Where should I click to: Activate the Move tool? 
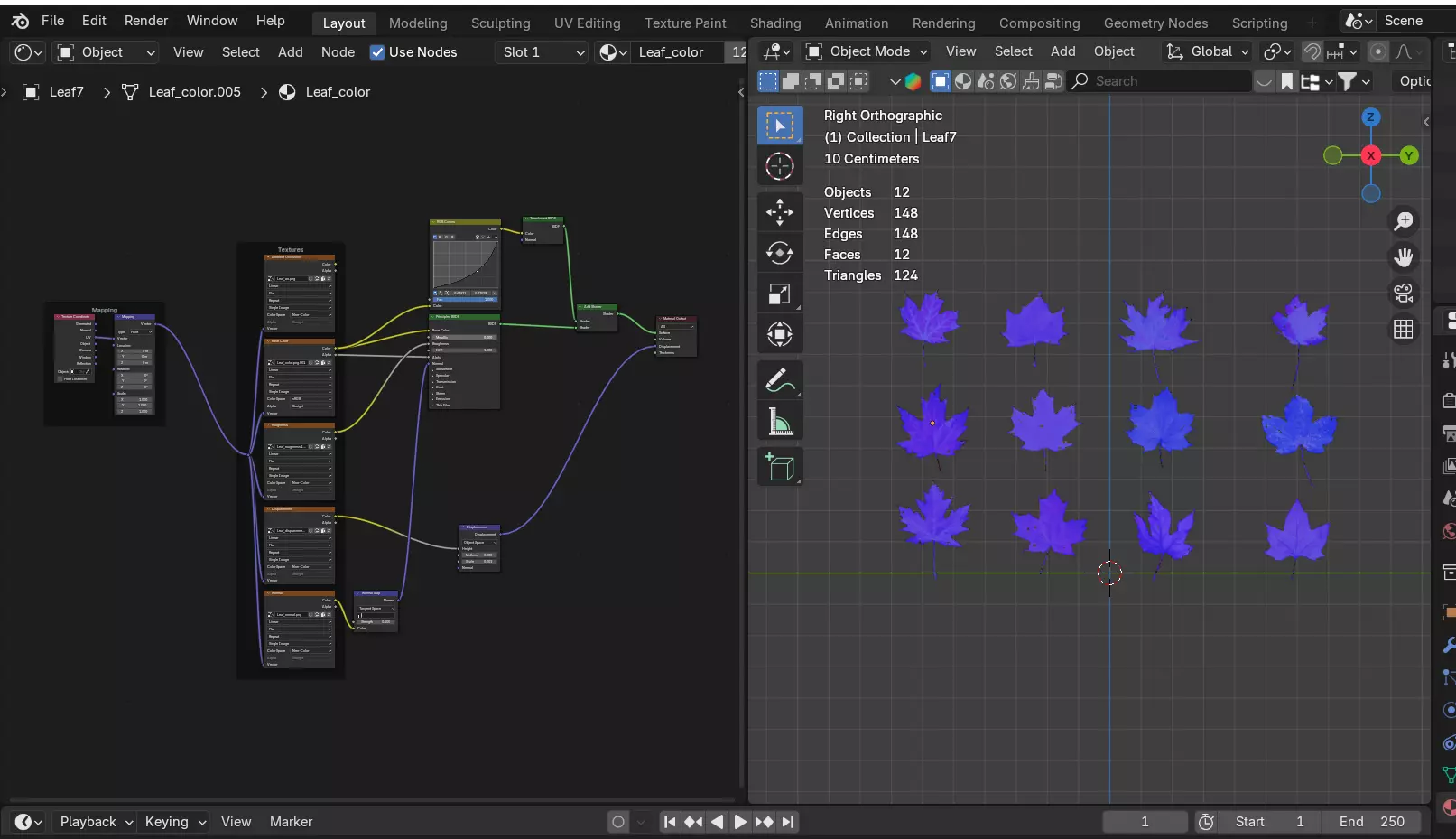pyautogui.click(x=779, y=212)
